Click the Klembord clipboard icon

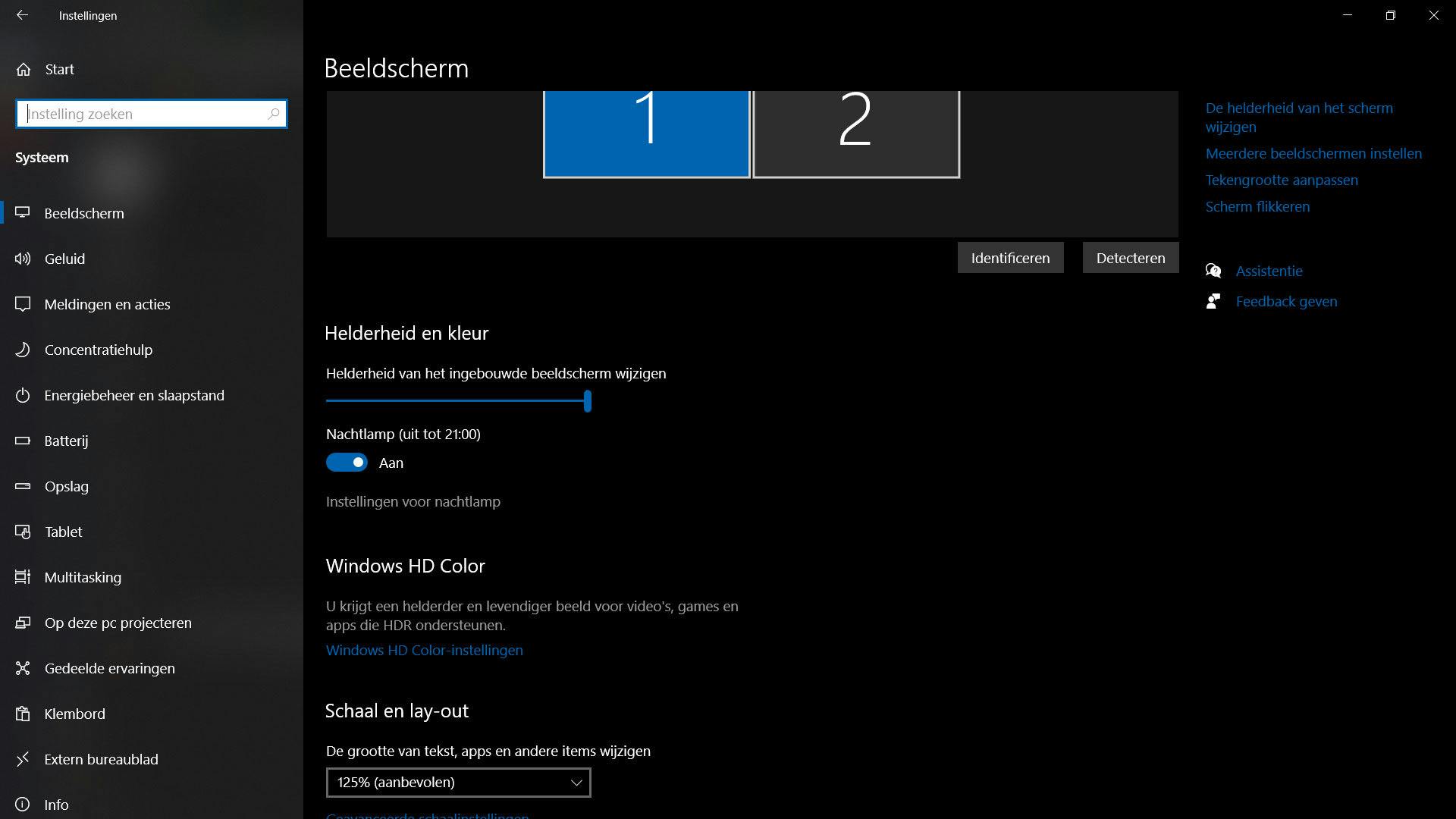pyautogui.click(x=23, y=714)
